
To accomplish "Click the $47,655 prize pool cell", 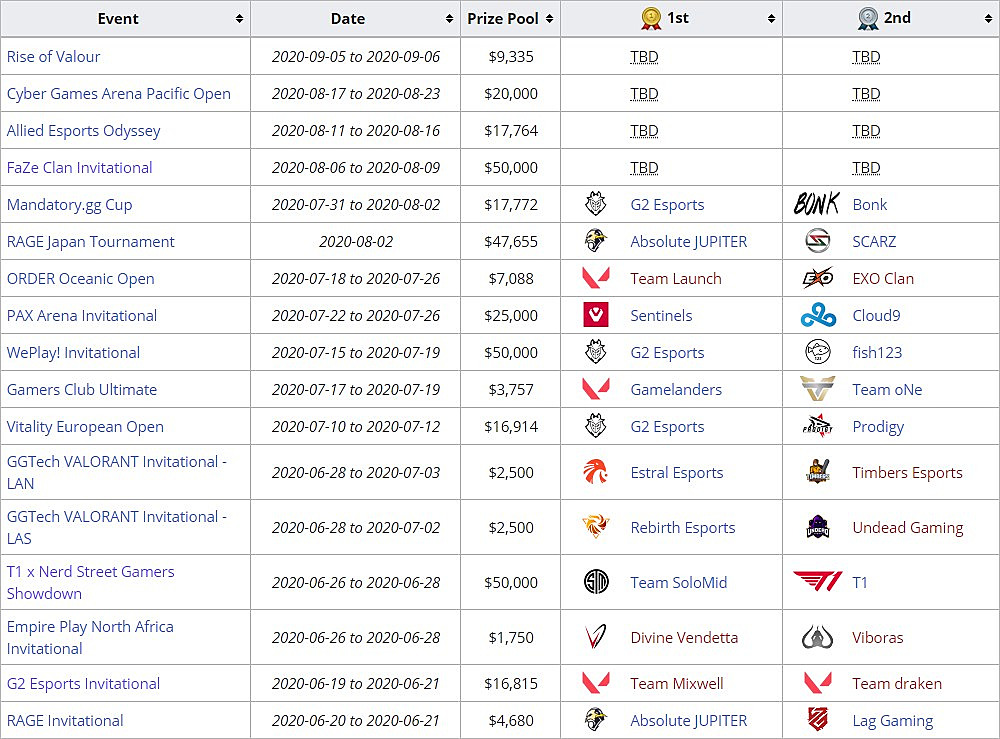I will coord(511,241).
